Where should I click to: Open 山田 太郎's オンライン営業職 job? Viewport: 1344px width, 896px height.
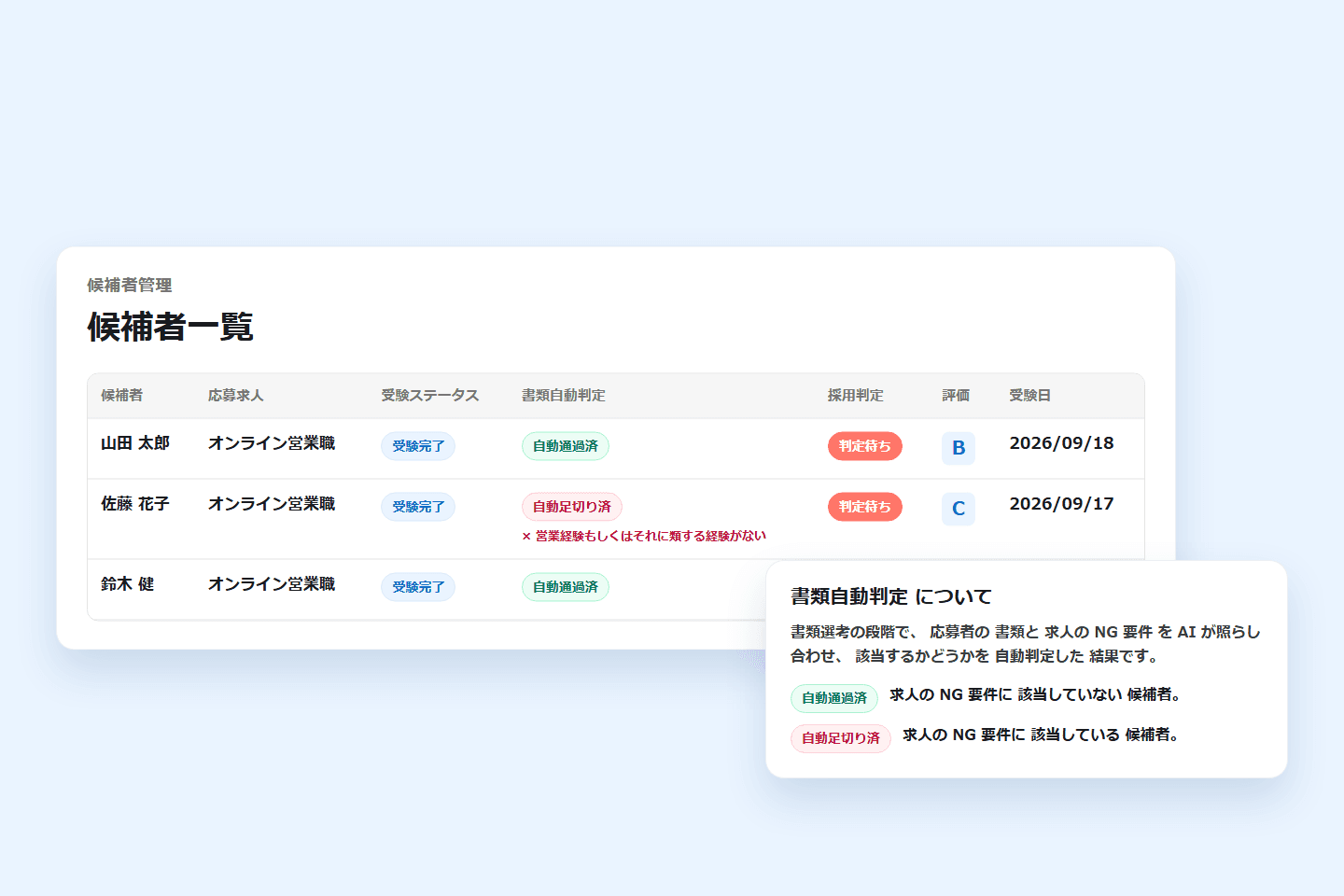(272, 443)
